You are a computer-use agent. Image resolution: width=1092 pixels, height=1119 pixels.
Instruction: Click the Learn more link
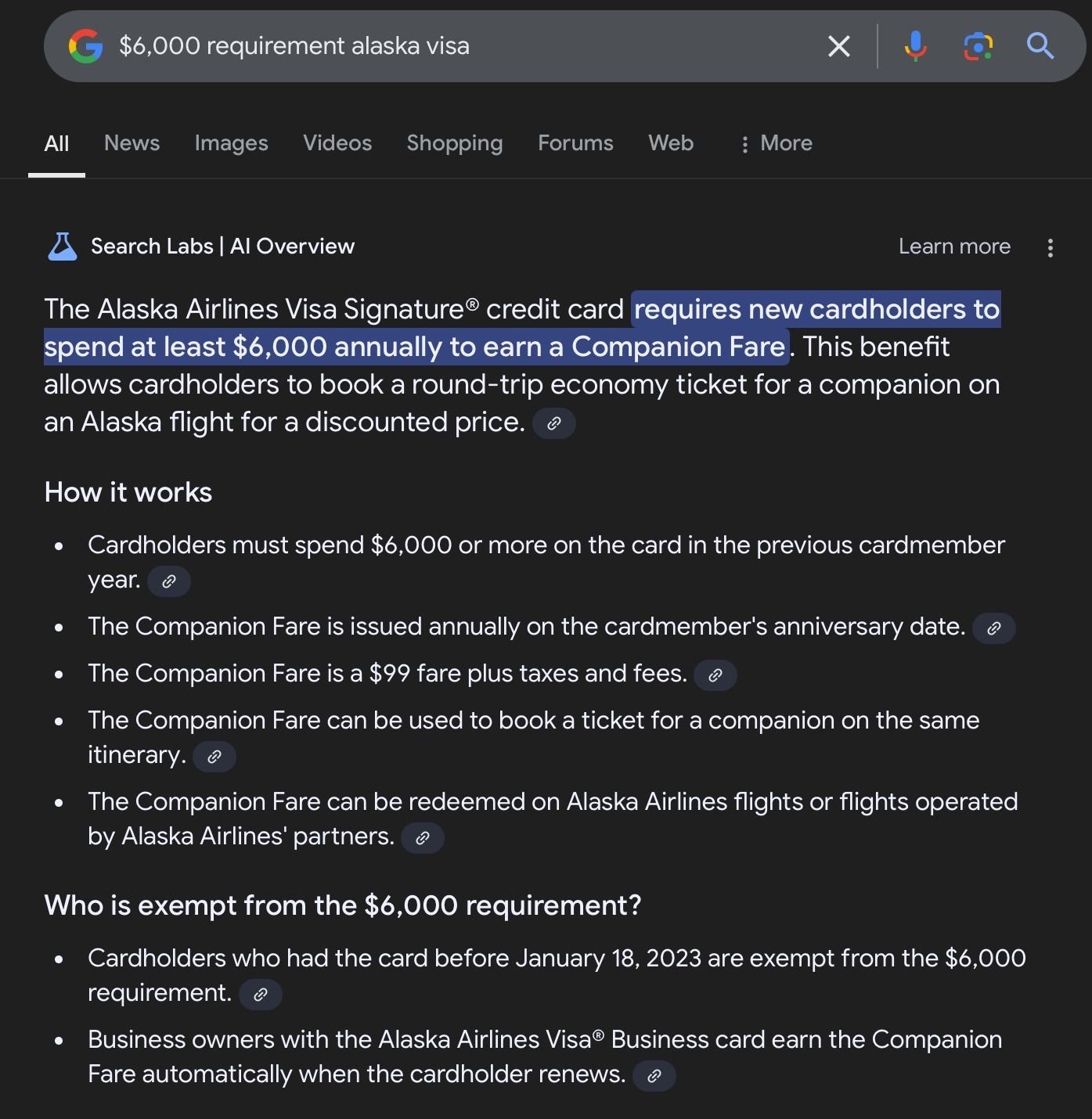(953, 246)
